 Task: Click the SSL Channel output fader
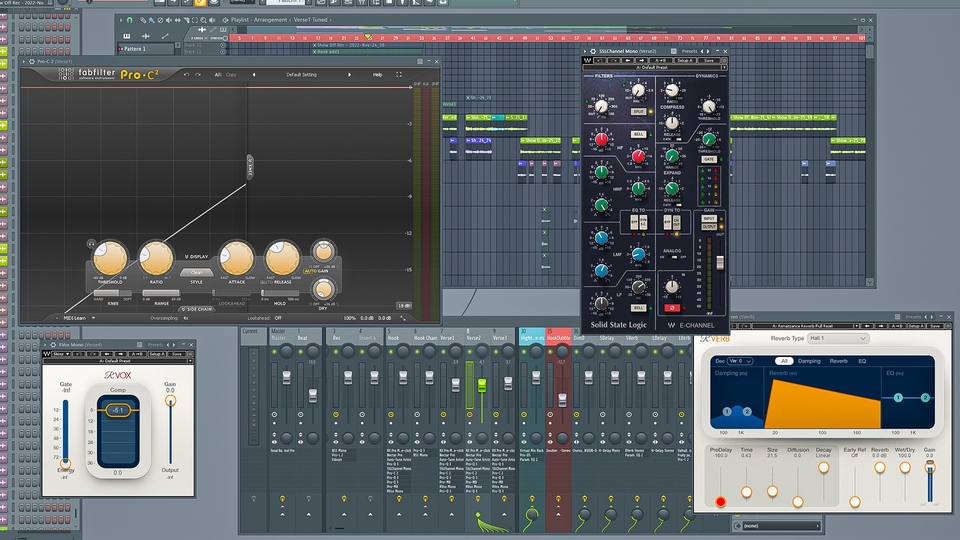coord(720,262)
